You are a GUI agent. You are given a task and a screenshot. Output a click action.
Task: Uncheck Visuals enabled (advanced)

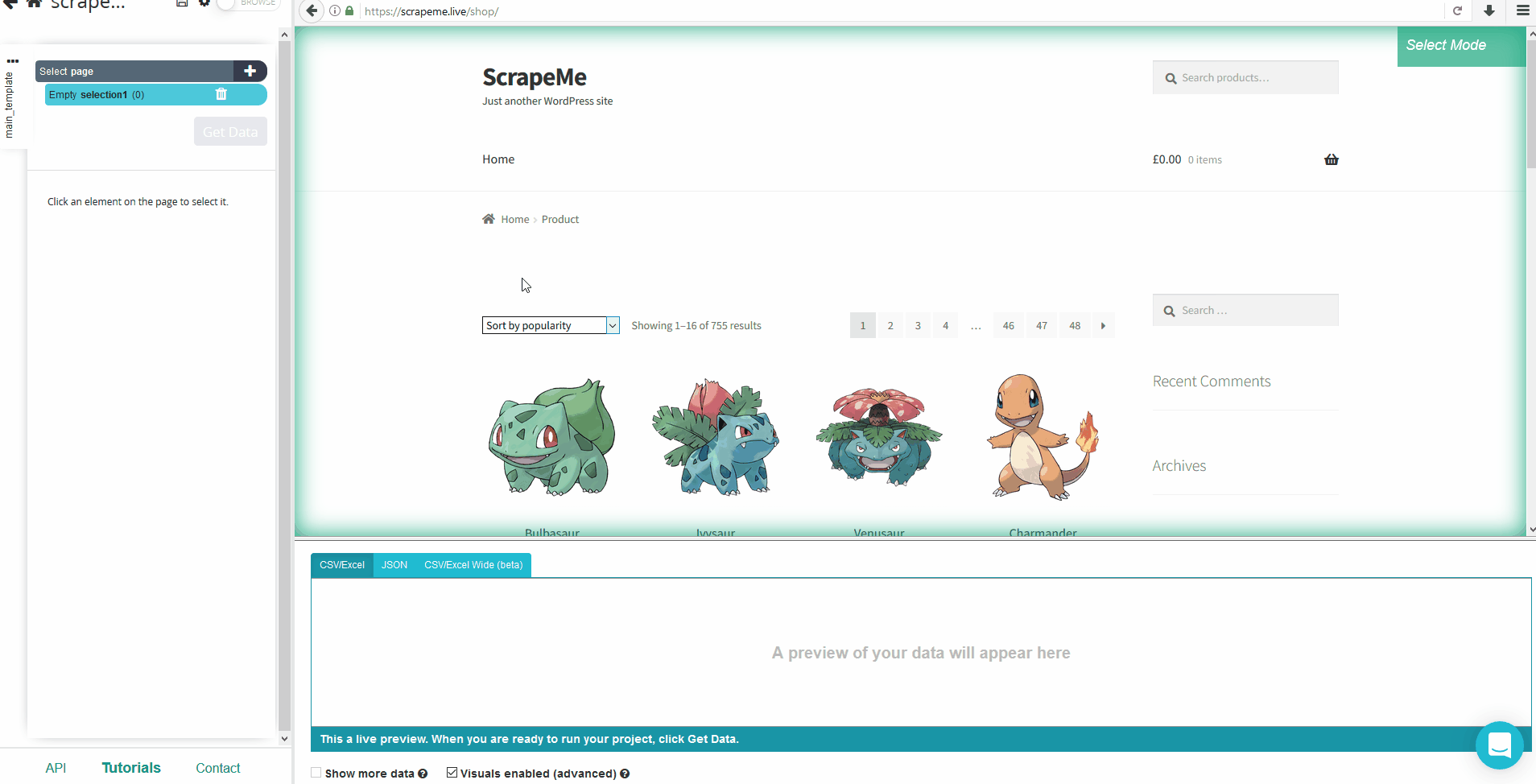[x=452, y=772]
